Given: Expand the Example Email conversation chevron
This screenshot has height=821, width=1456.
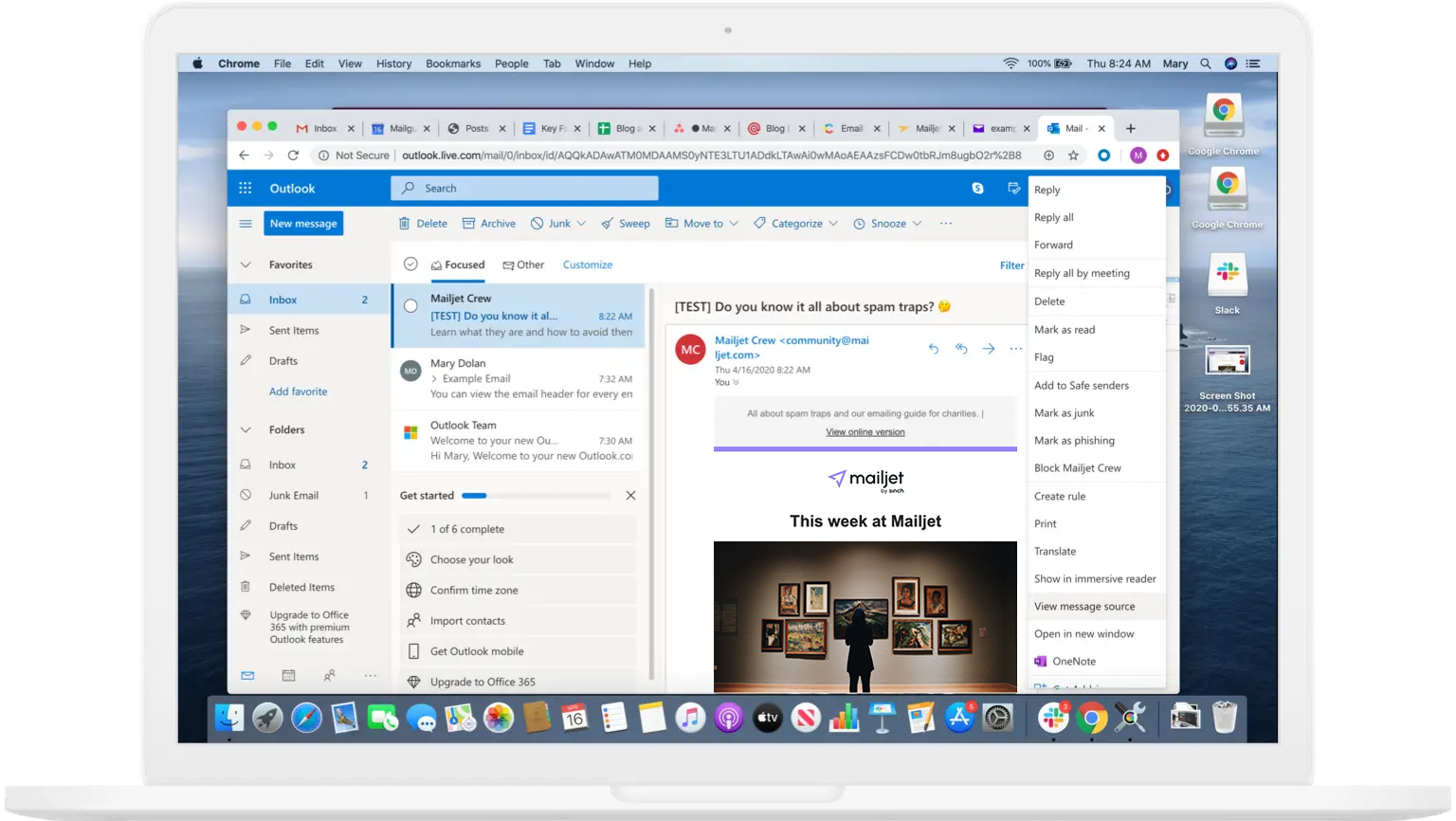Looking at the screenshot, I should pyautogui.click(x=434, y=378).
